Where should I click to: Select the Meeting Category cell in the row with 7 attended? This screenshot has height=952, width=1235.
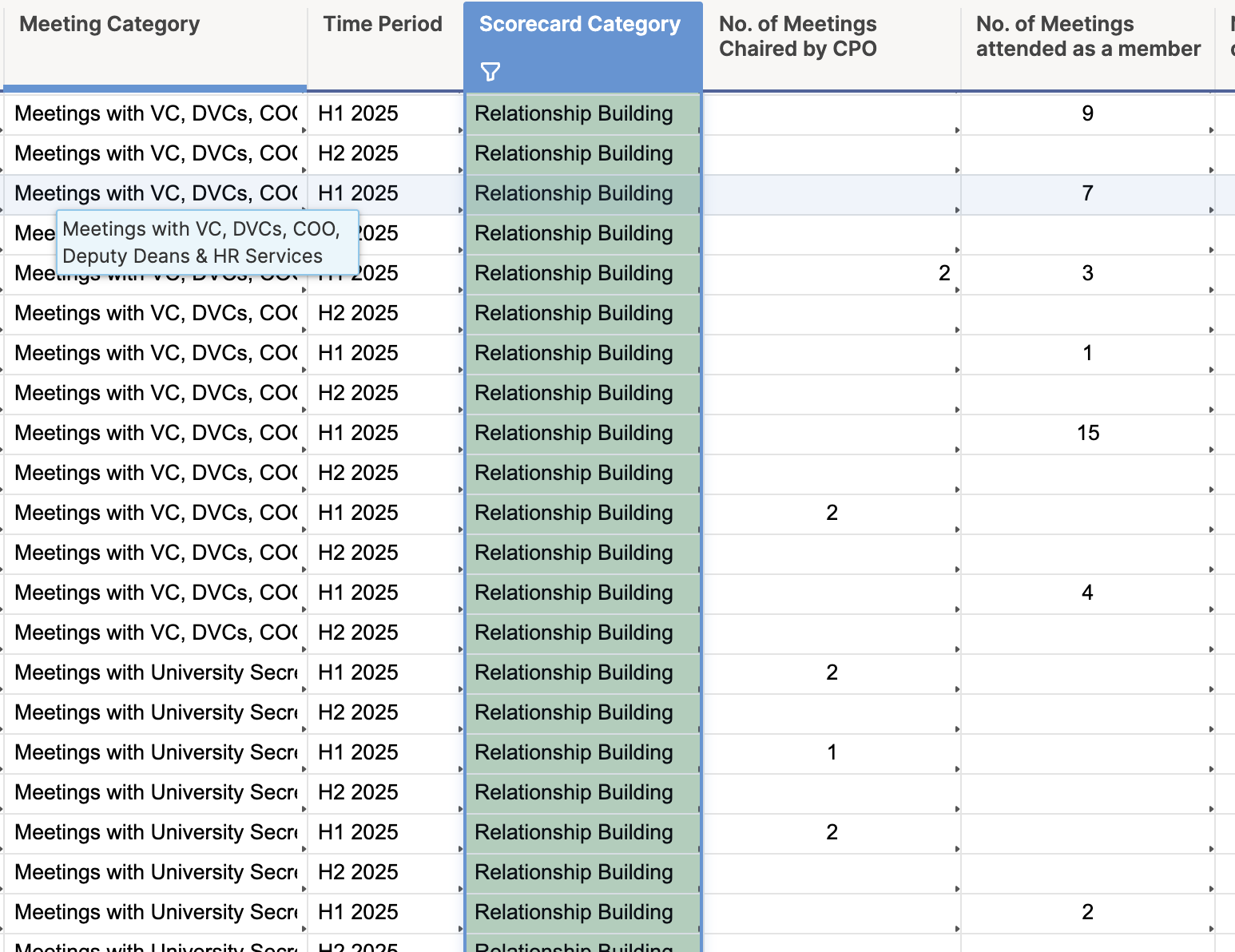coord(155,193)
